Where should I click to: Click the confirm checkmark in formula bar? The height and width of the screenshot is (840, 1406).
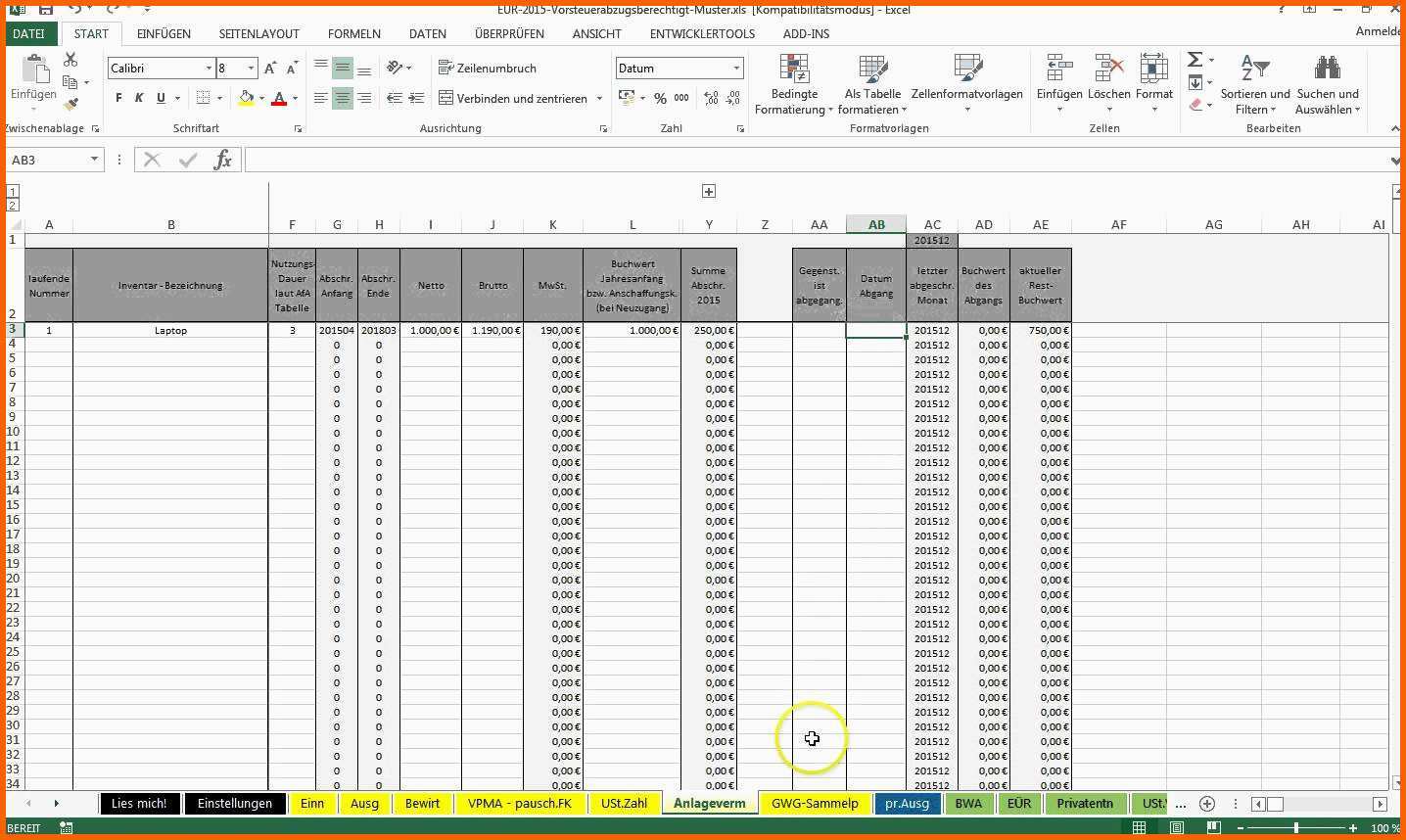pos(188,160)
